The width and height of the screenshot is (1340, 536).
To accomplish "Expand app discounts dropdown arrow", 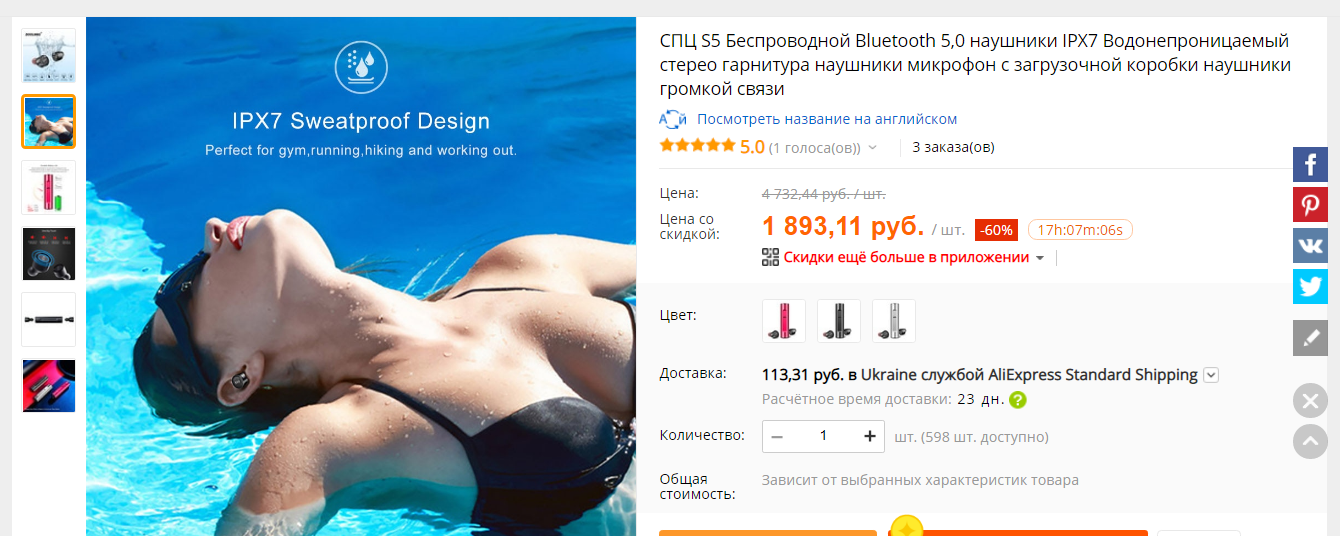I will (x=1040, y=258).
